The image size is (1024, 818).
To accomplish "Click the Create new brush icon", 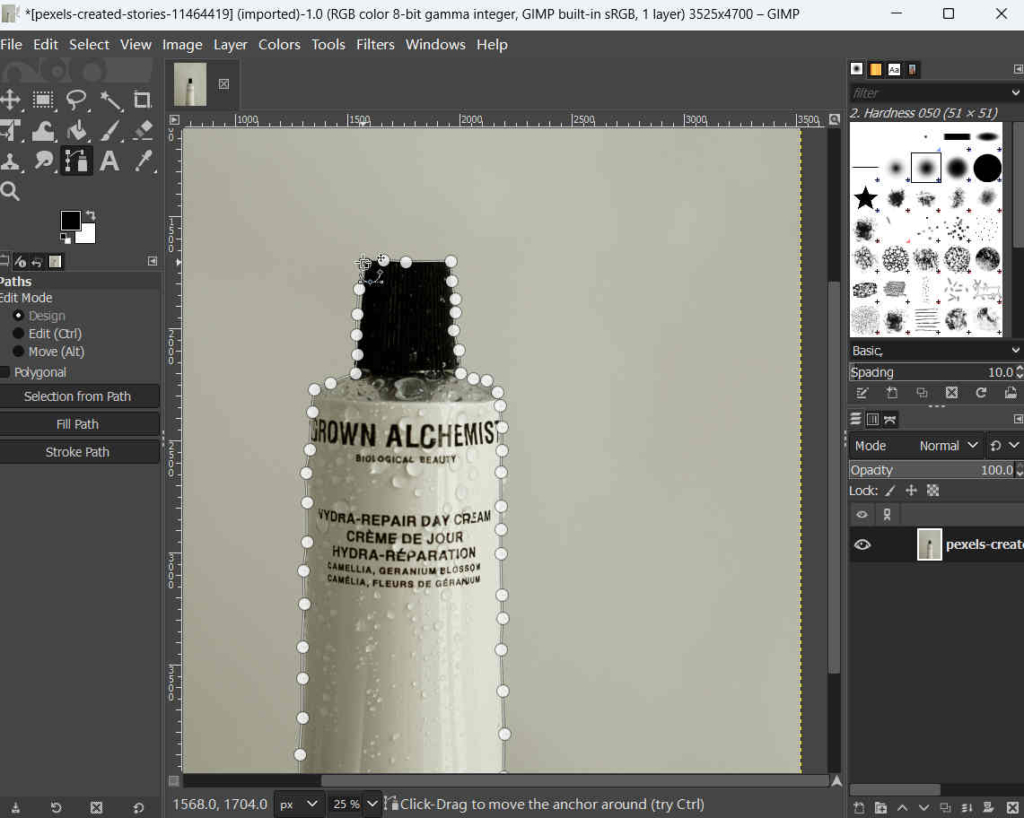I will (892, 393).
